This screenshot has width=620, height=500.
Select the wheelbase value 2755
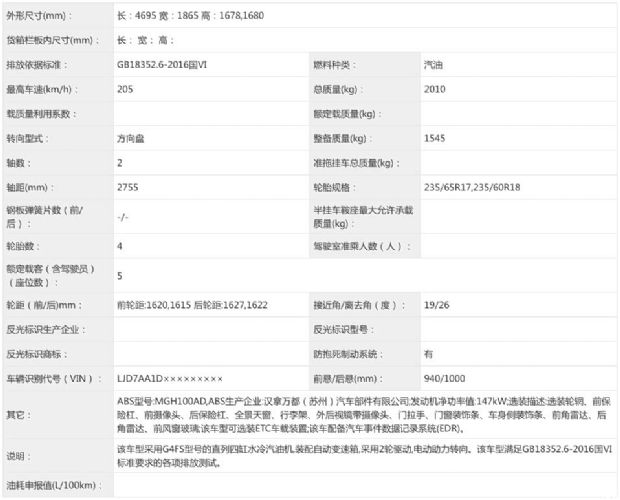[x=127, y=186]
